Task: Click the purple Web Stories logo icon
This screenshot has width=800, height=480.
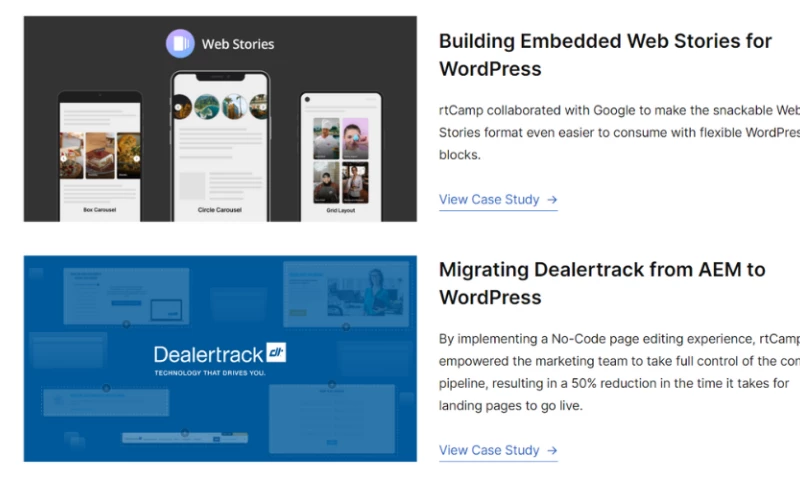Action: tap(180, 43)
